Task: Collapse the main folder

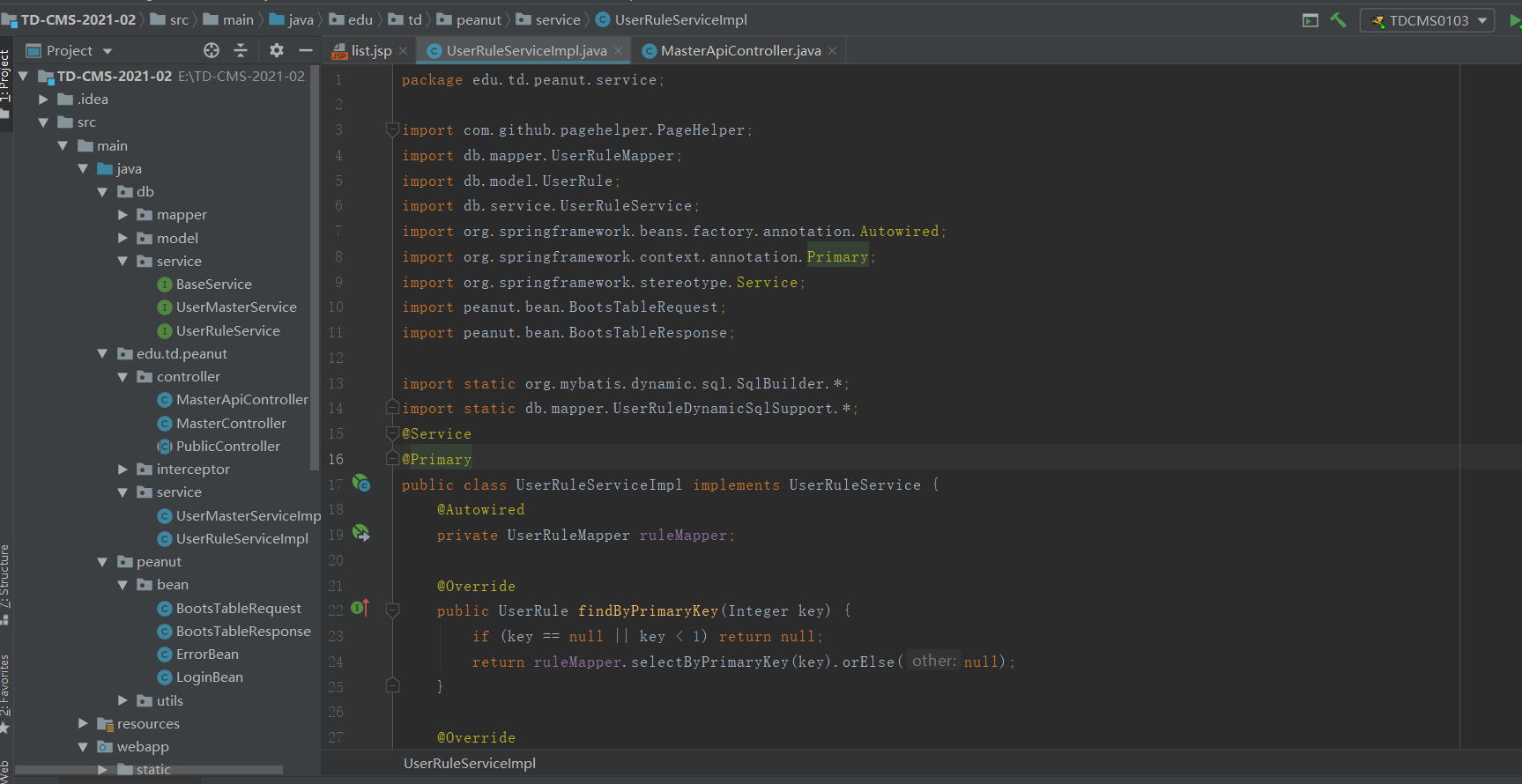Action: tap(63, 146)
